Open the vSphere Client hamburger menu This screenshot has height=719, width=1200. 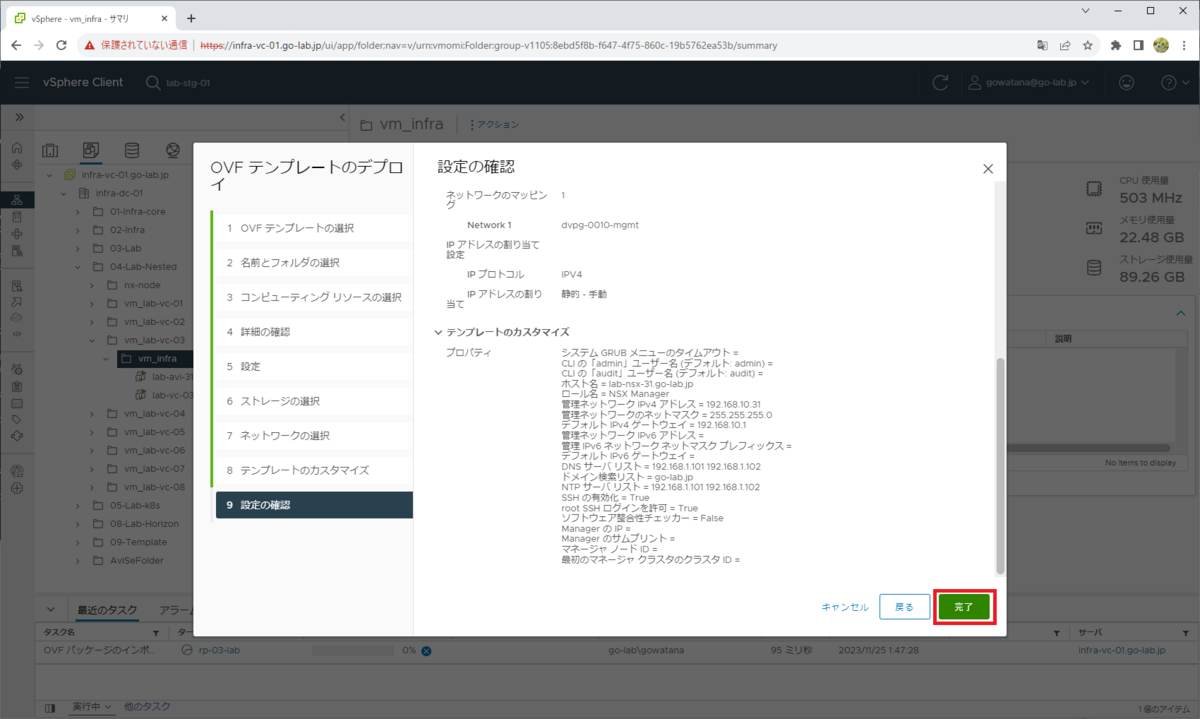[x=21, y=82]
